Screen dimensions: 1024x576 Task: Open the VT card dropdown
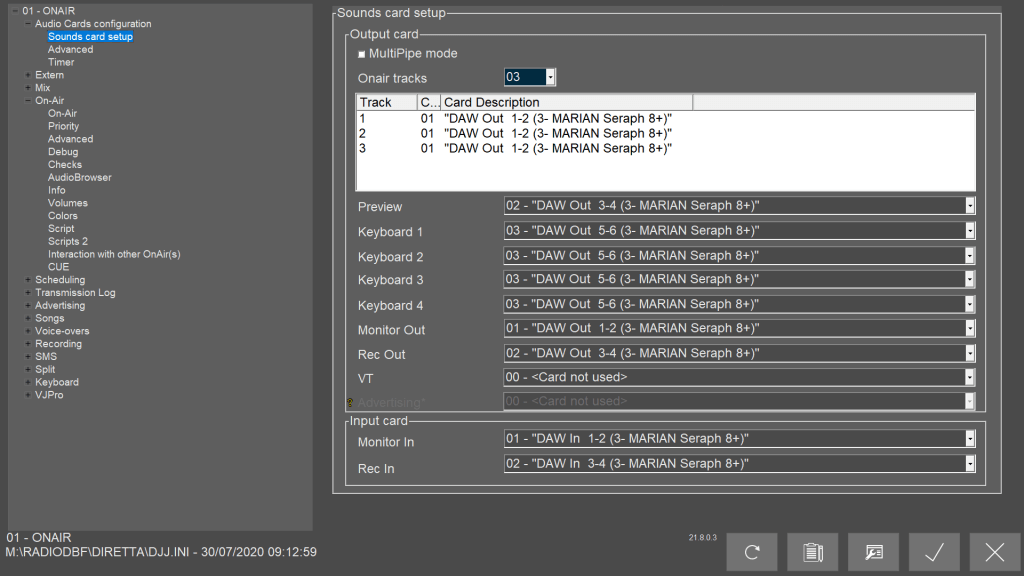[969, 378]
